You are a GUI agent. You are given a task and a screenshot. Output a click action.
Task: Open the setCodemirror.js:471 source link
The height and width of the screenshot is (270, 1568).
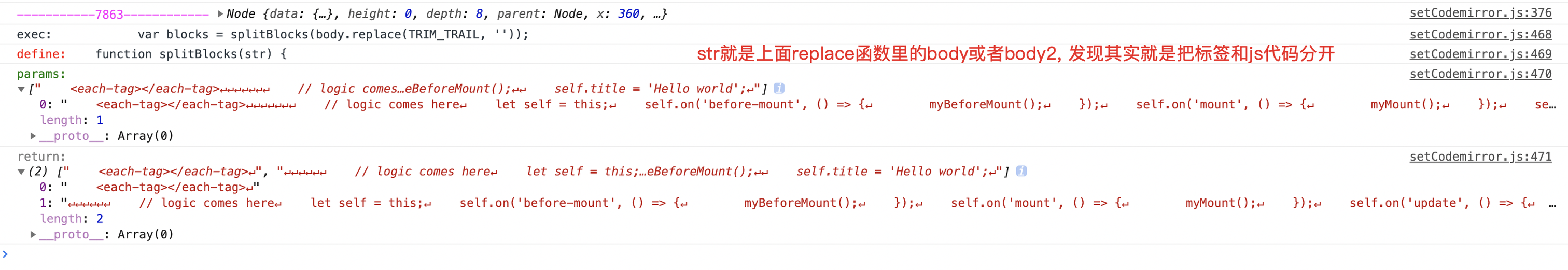(1480, 157)
